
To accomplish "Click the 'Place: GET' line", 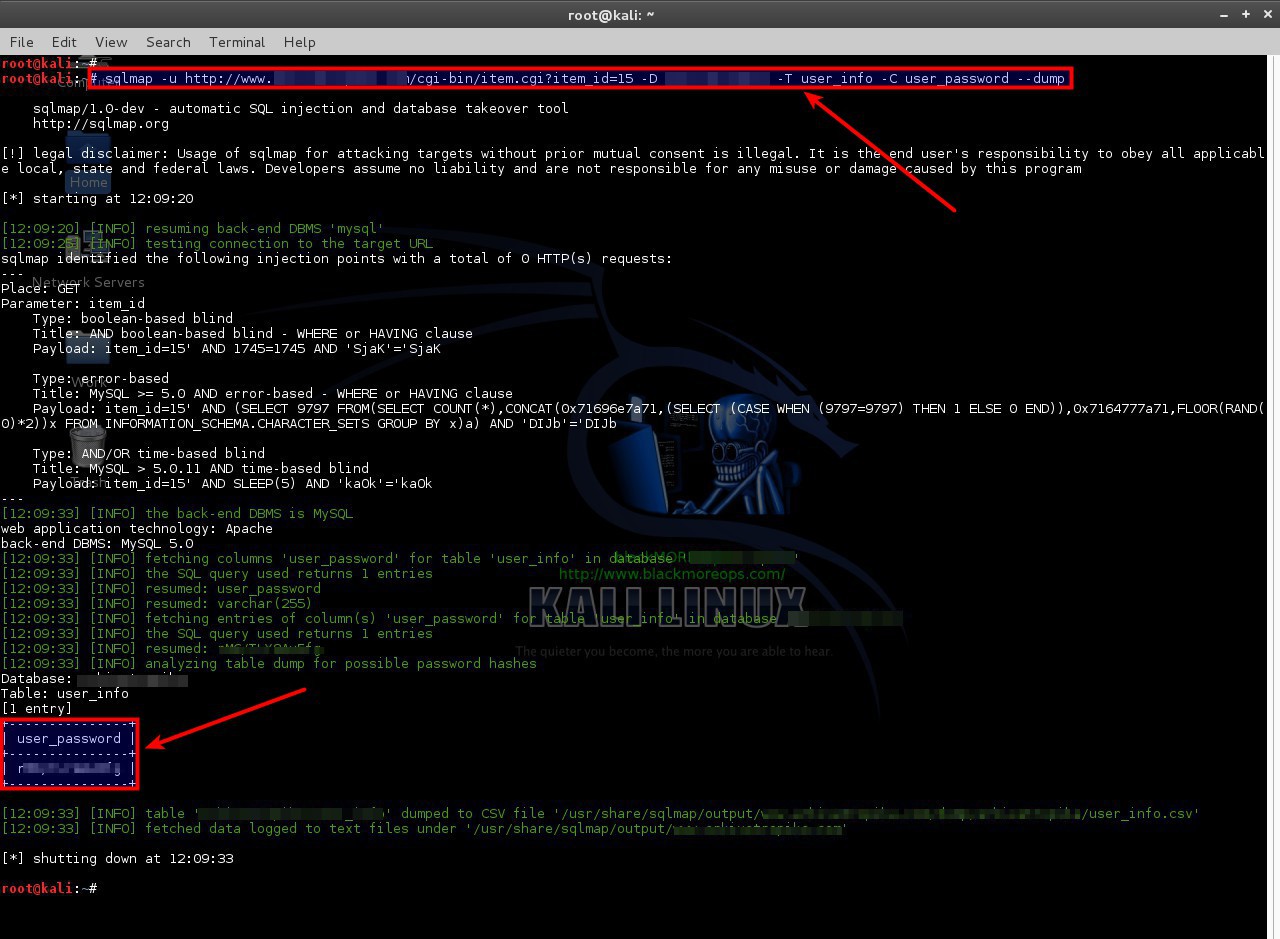I will 41,288.
